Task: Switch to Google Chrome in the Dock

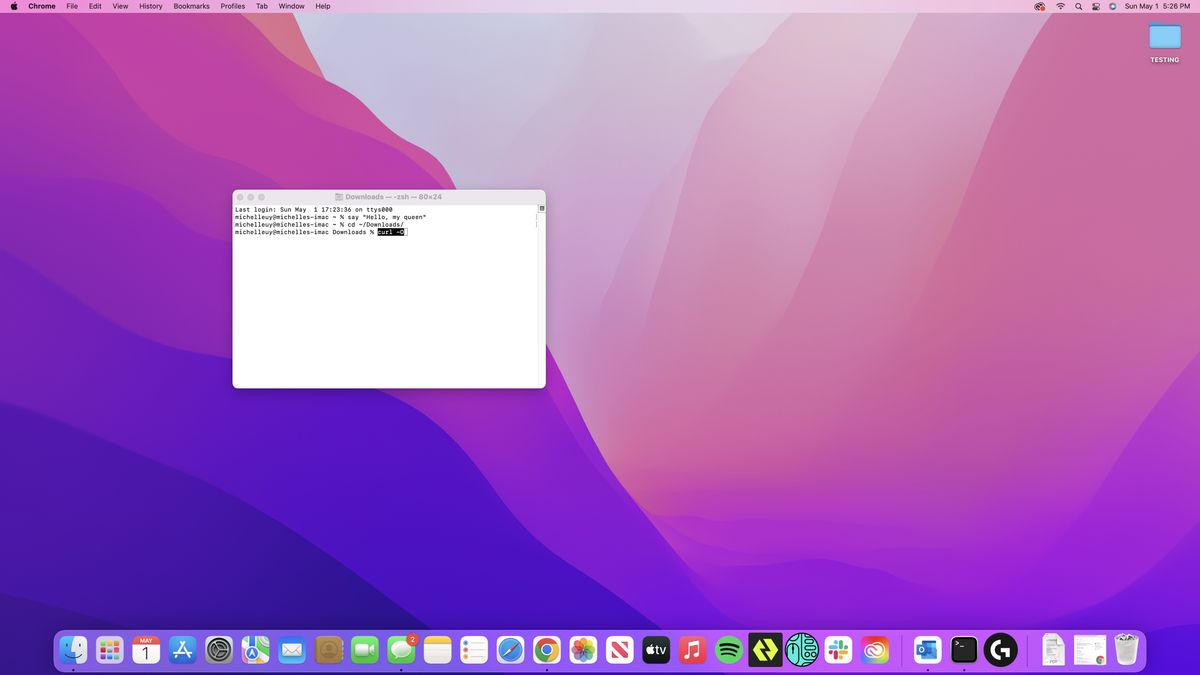Action: tap(547, 650)
